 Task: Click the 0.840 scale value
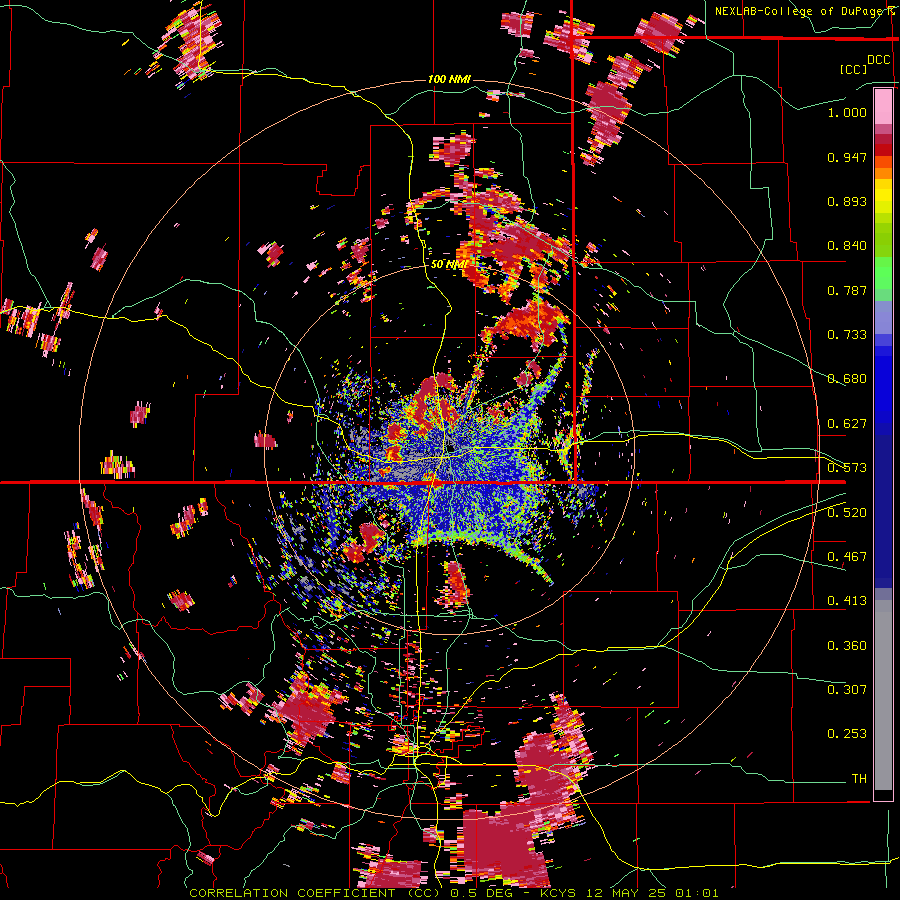[x=847, y=246]
